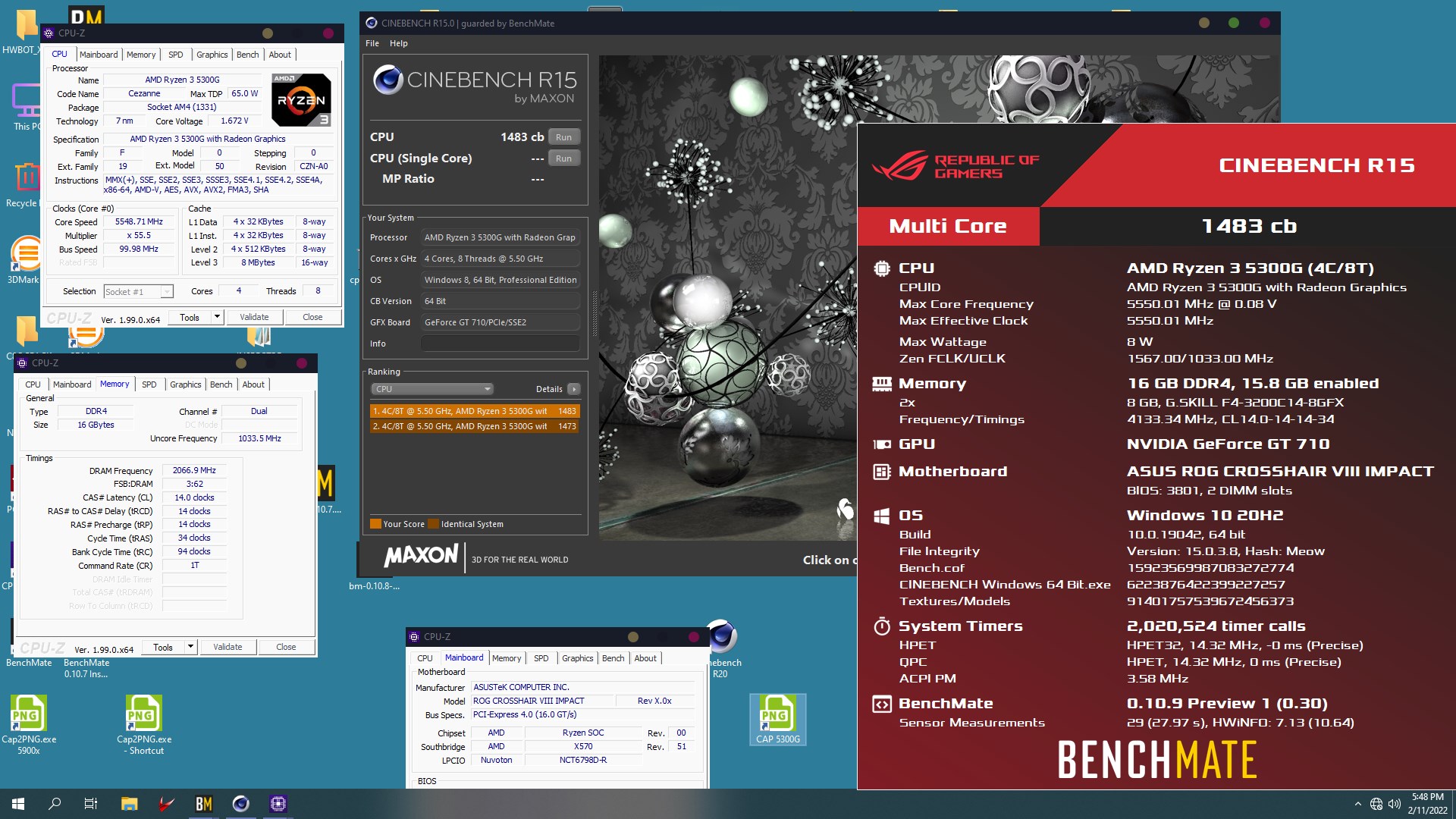Screen dimensions: 1456x819
Task: Click MAXON logo in Cinebench footer
Action: pyautogui.click(x=421, y=556)
